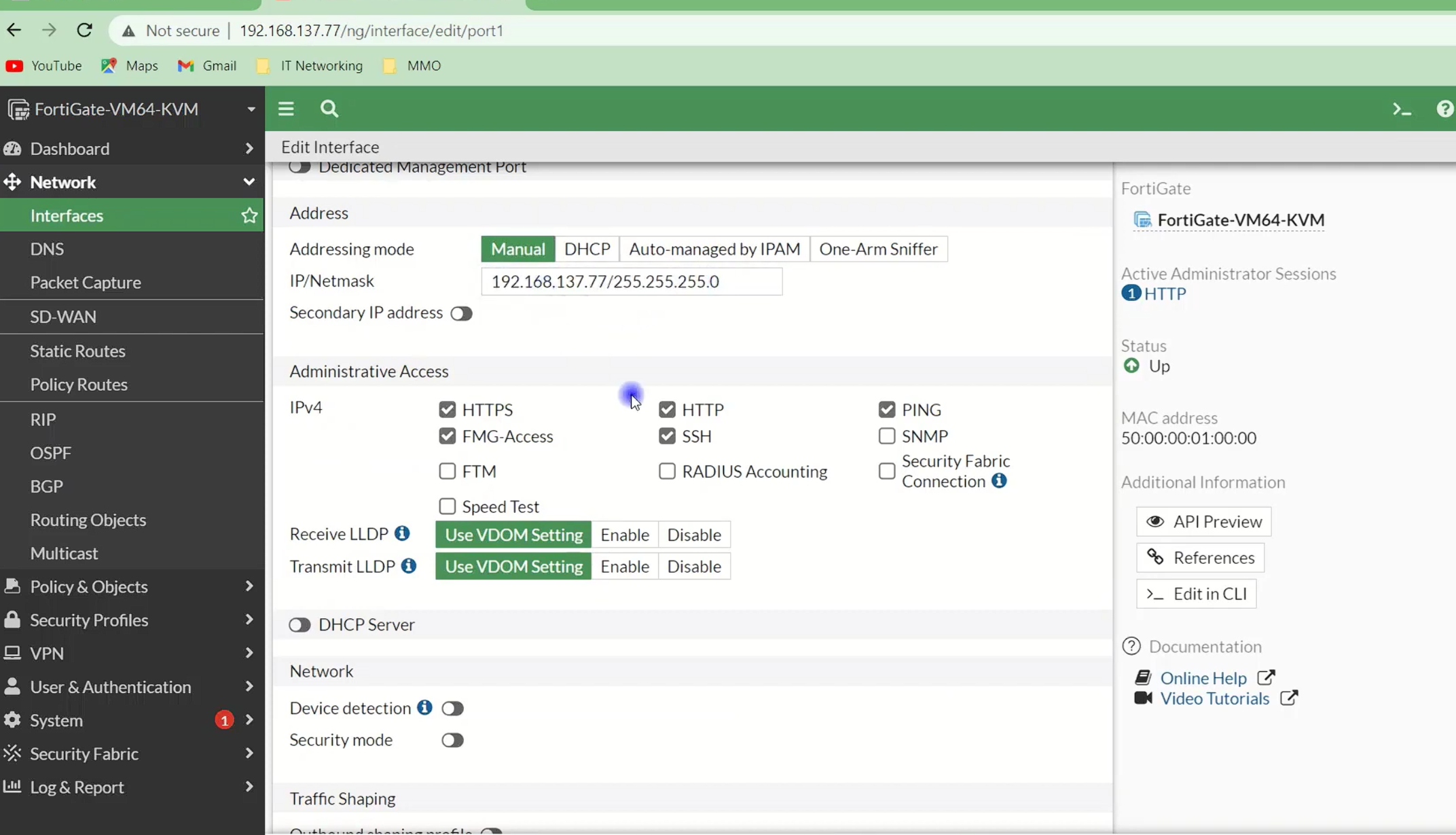The width and height of the screenshot is (1456, 835).
Task: Toggle Secondary IP address switch
Action: click(461, 313)
